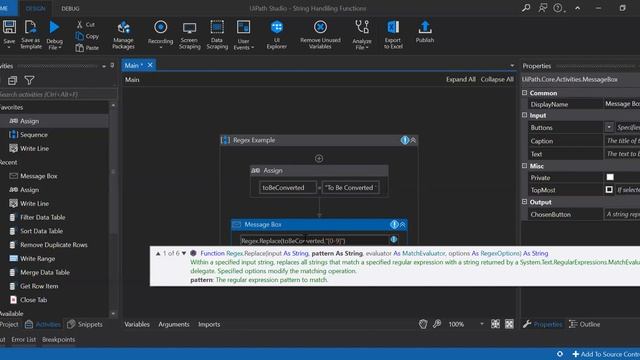Viewport: 640px width, 360px height.
Task: Collapse the Input properties section
Action: coord(524,115)
